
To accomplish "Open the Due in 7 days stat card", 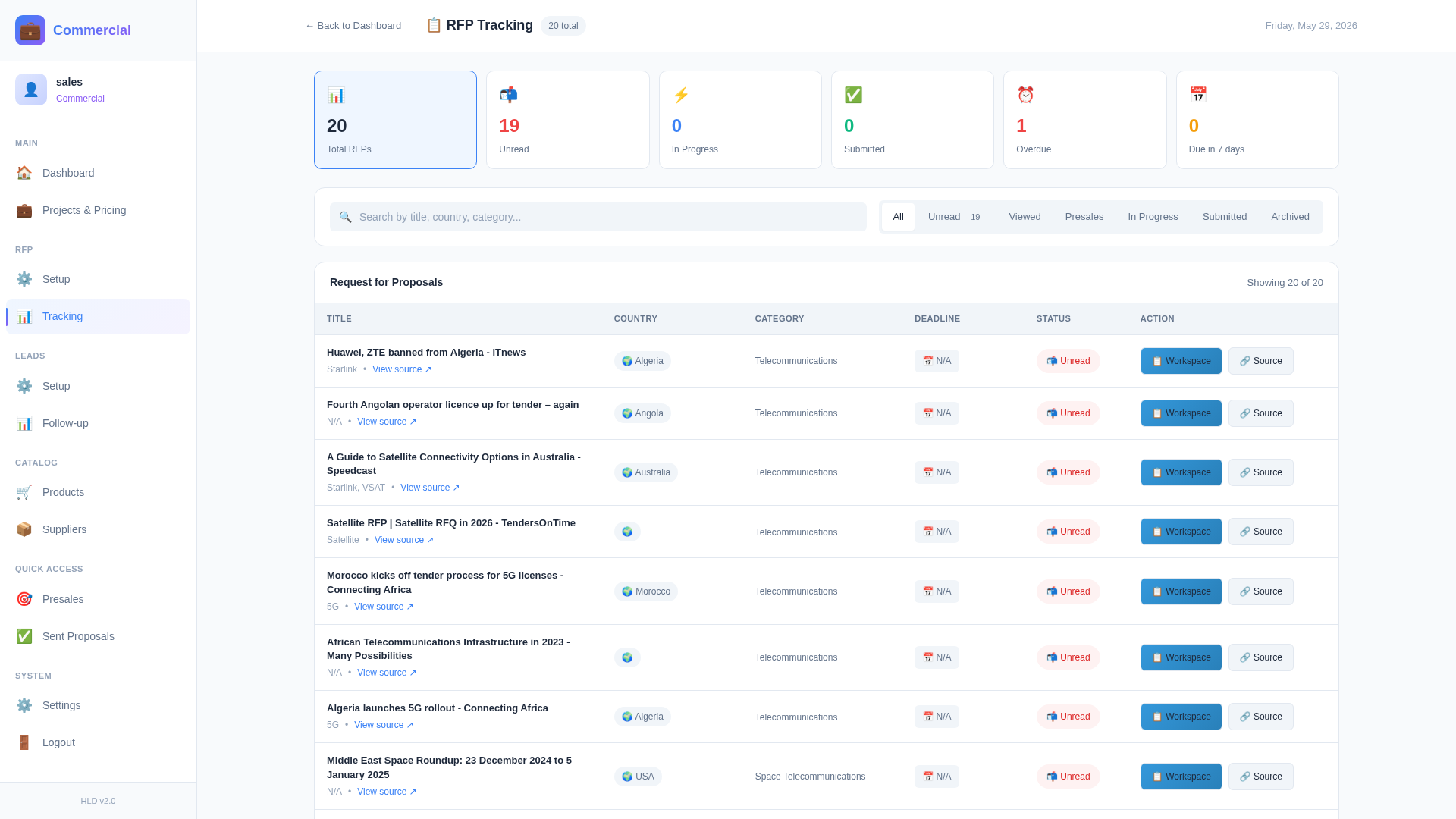I will point(1257,120).
